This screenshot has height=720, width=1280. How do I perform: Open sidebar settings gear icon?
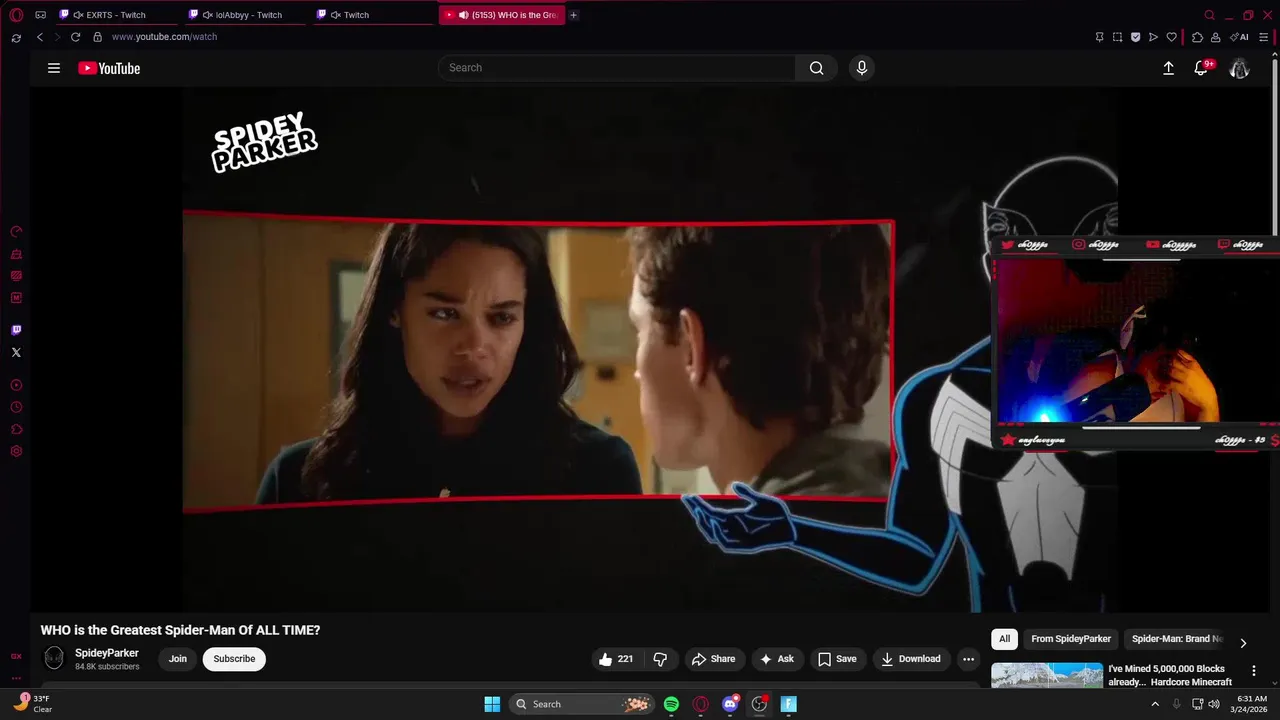point(16,451)
